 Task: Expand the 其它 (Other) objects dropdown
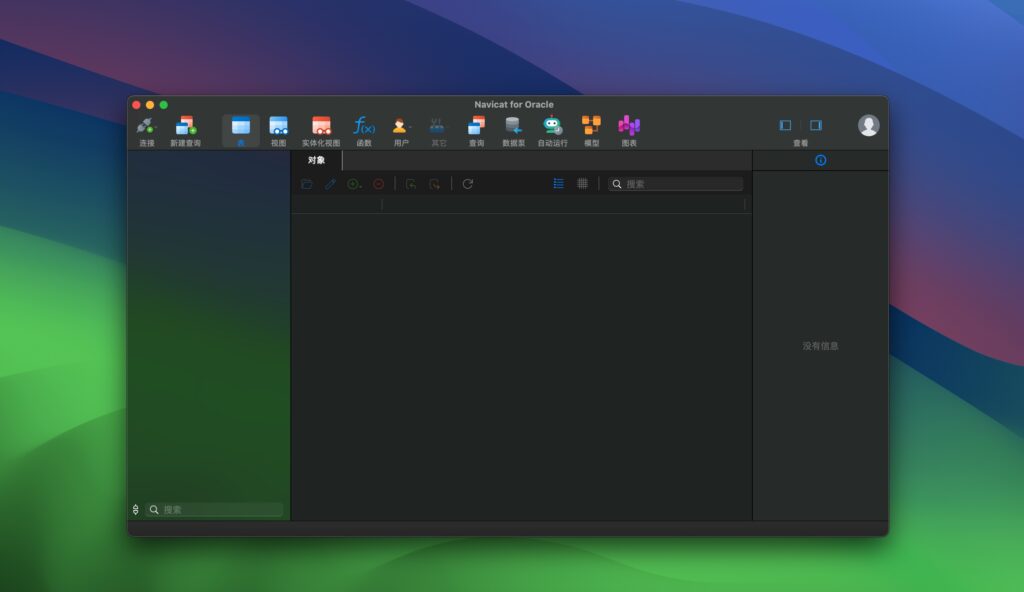pyautogui.click(x=435, y=128)
